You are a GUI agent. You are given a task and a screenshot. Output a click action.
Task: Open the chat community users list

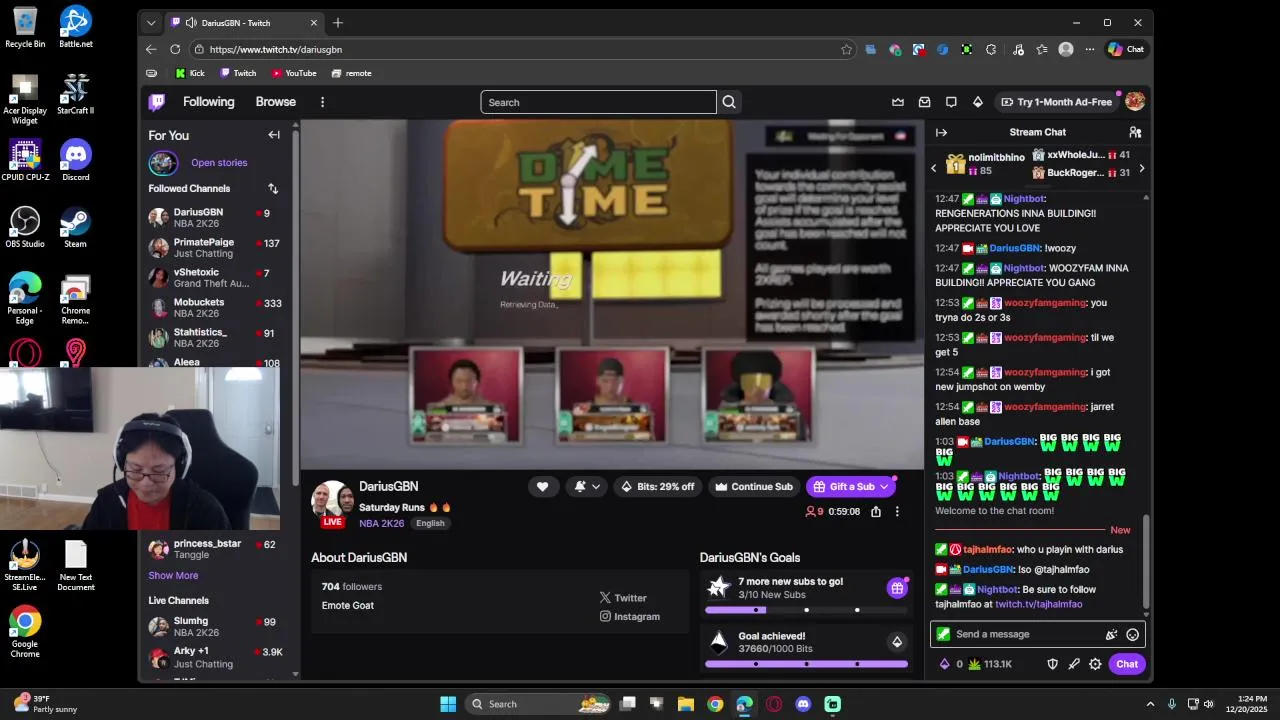(1135, 132)
